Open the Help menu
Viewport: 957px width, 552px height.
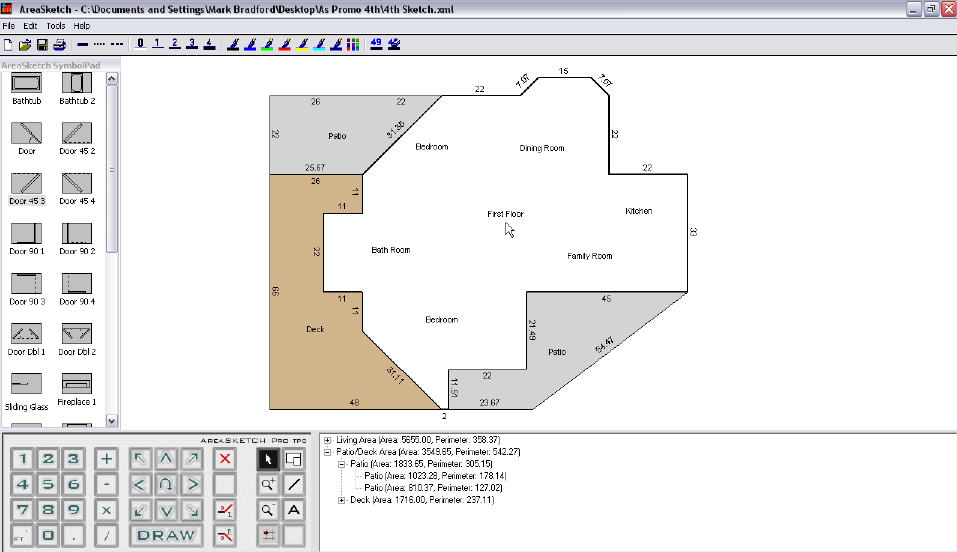(82, 26)
